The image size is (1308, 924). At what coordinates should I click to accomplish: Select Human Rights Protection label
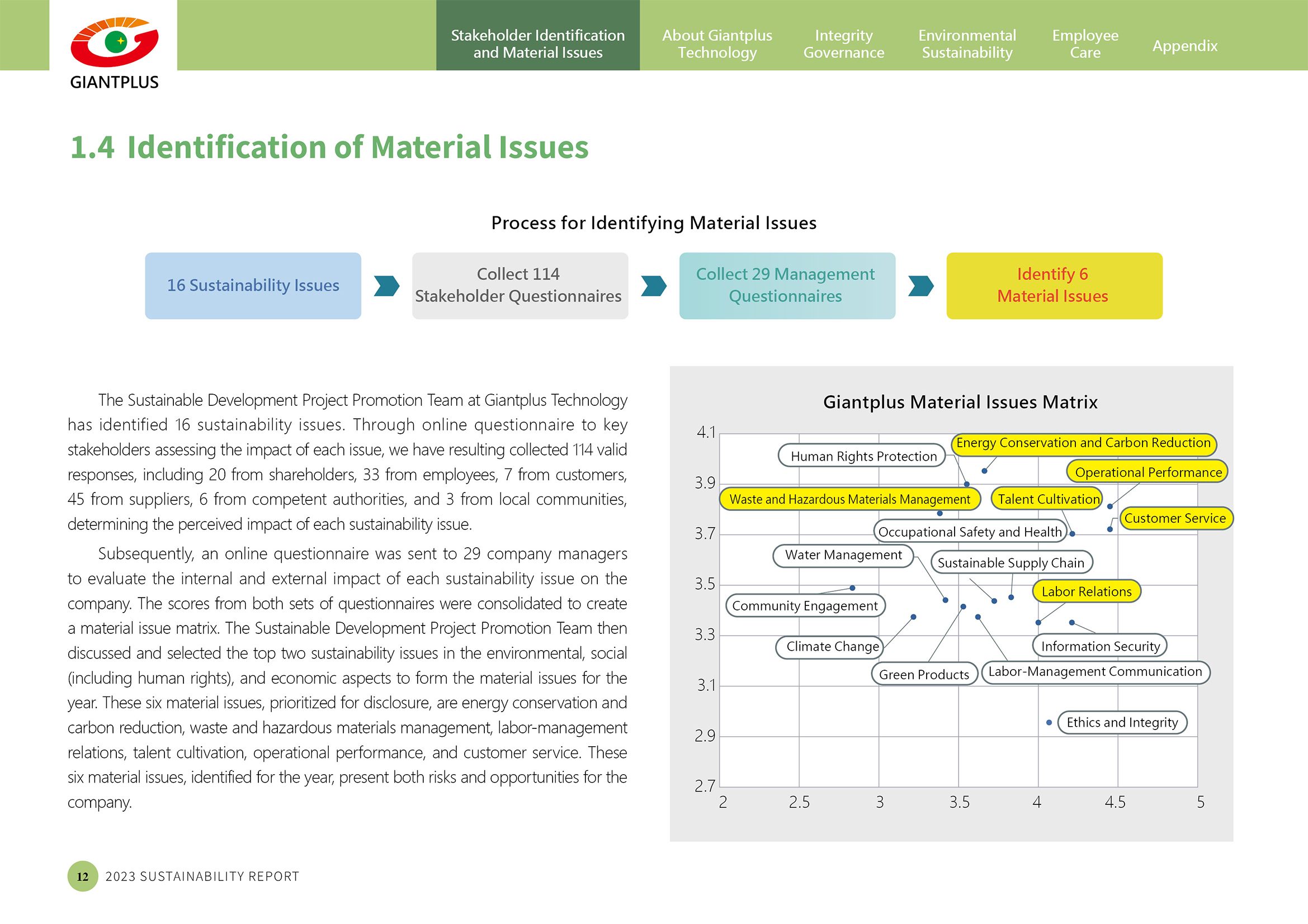click(x=862, y=456)
